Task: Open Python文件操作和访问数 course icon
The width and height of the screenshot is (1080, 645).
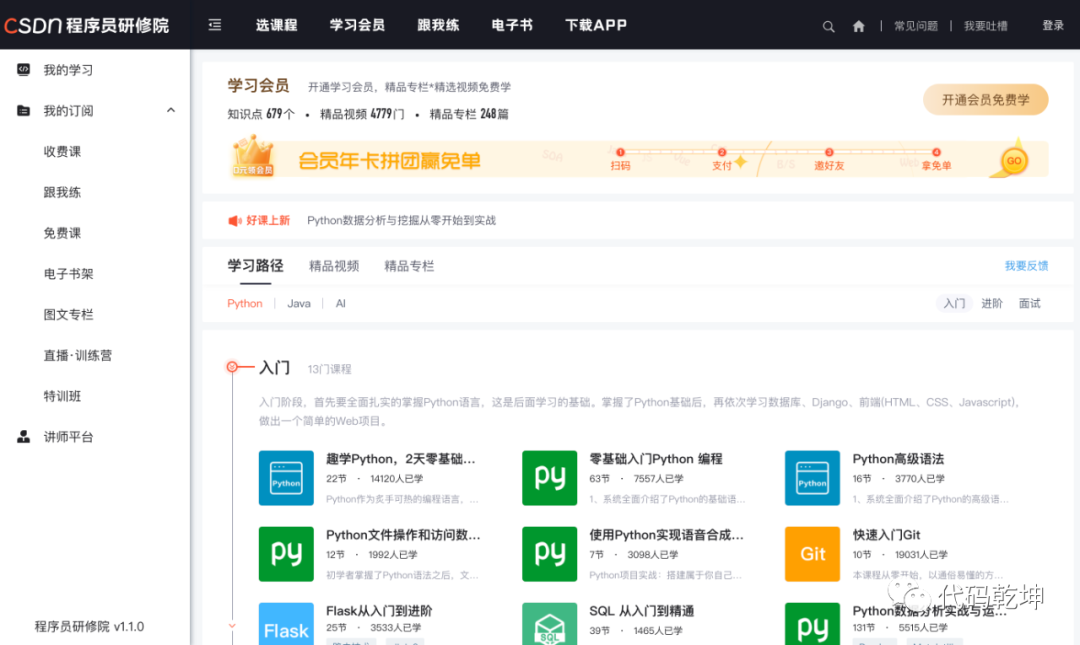Action: 286,554
